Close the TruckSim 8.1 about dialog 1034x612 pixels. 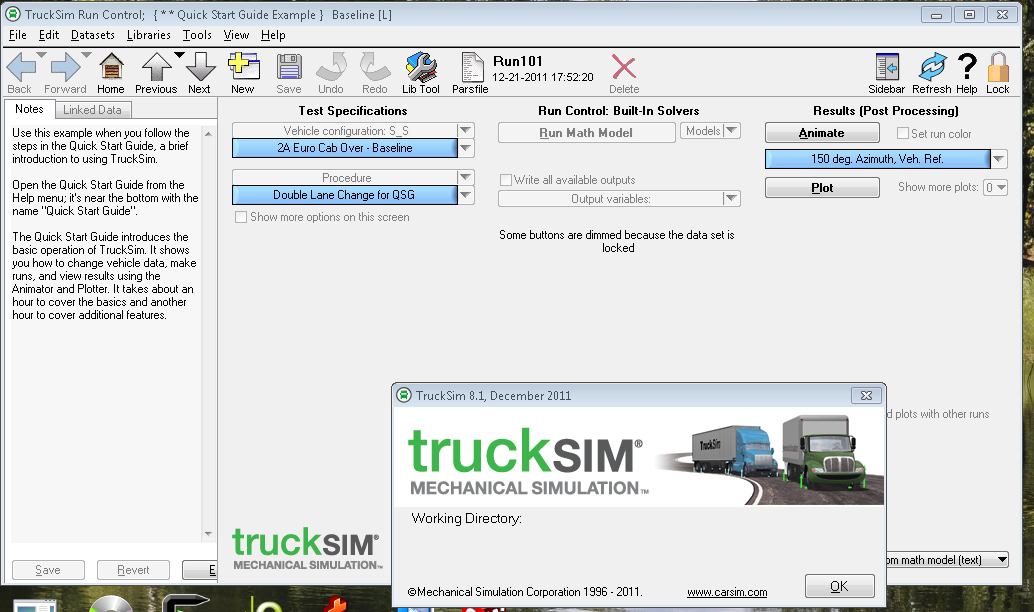click(x=867, y=395)
